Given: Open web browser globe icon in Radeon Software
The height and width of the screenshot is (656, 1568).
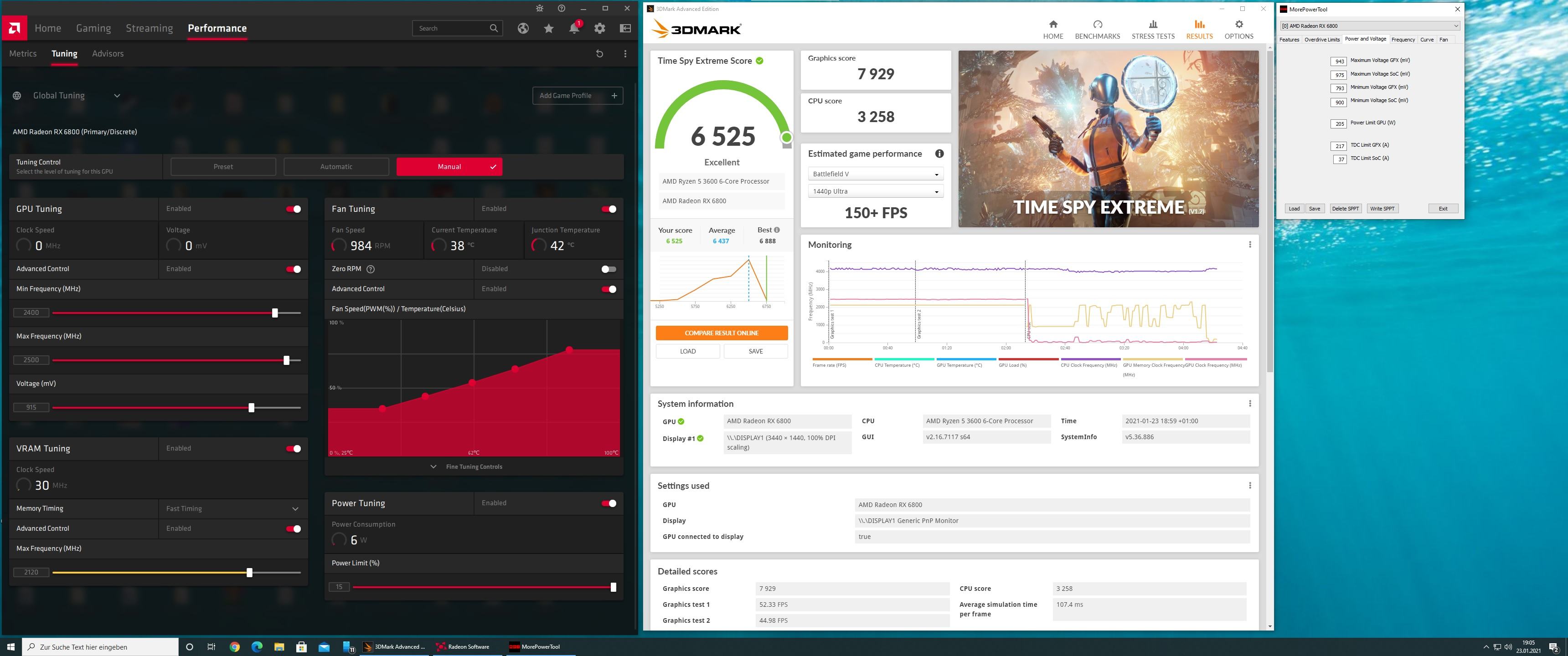Looking at the screenshot, I should click(x=523, y=28).
